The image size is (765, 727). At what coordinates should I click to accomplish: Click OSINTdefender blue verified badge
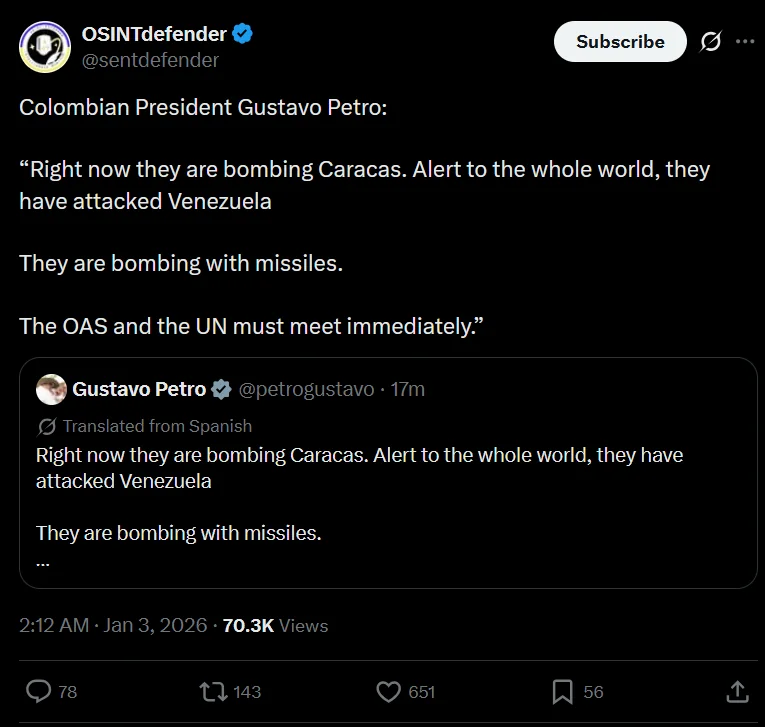[243, 34]
